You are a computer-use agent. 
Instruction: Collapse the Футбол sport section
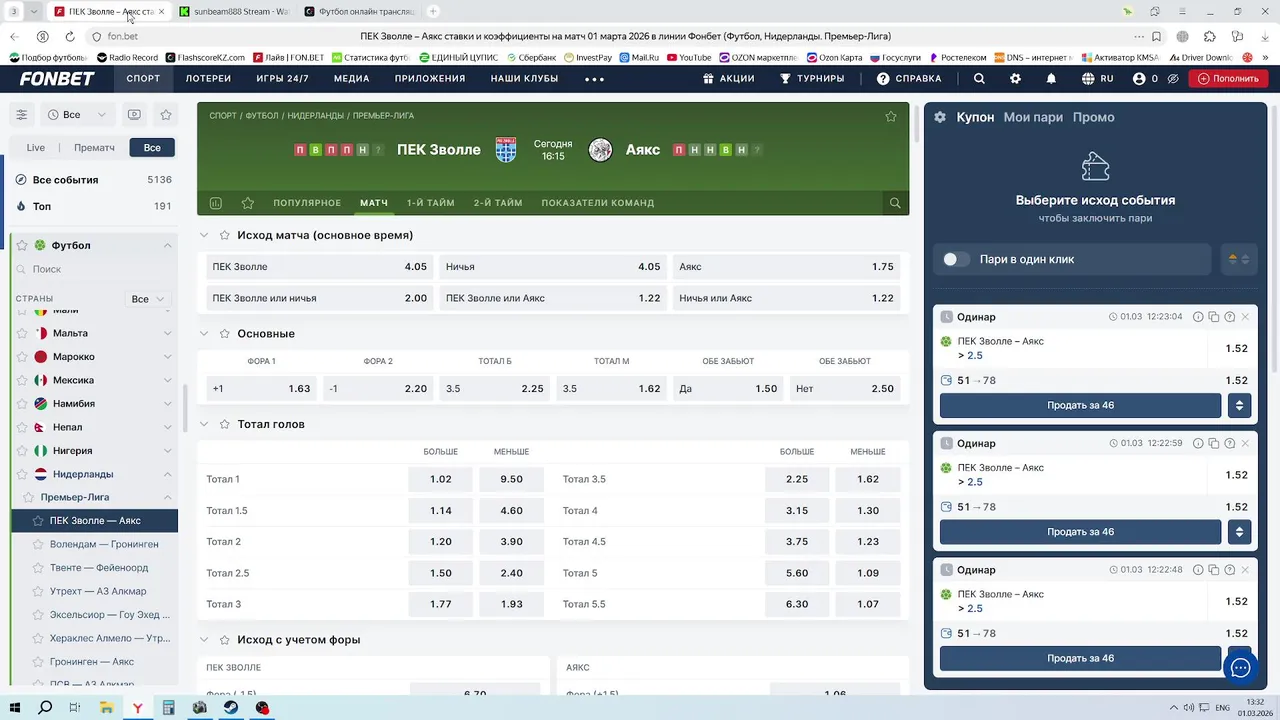[x=167, y=245]
